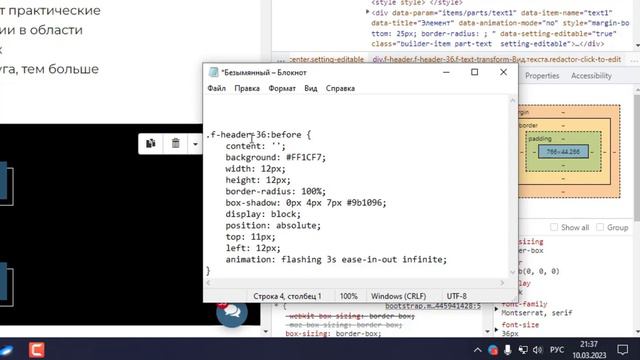Expand the font-size computed property
The width and height of the screenshot is (640, 360).
(496, 329)
